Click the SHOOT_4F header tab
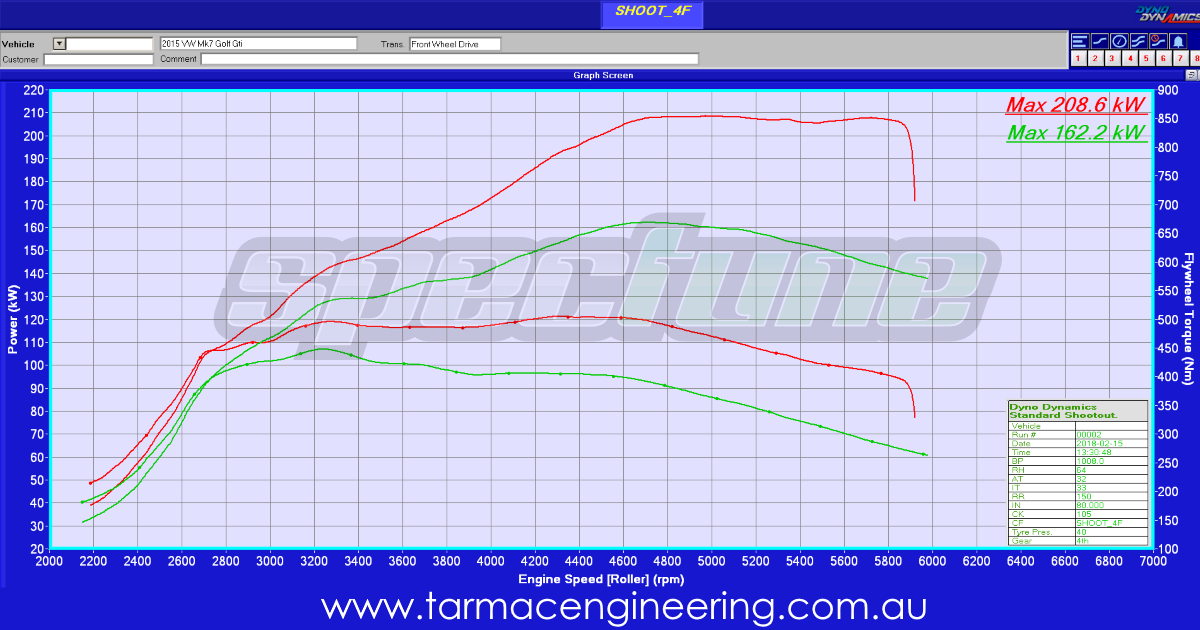This screenshot has height=630, width=1200. coord(651,14)
